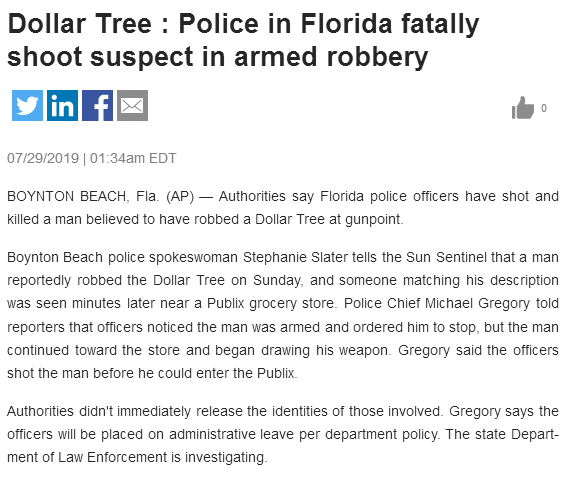Click the '(AP)' attribution in first paragraph
575x479 pixels.
[x=180, y=197]
